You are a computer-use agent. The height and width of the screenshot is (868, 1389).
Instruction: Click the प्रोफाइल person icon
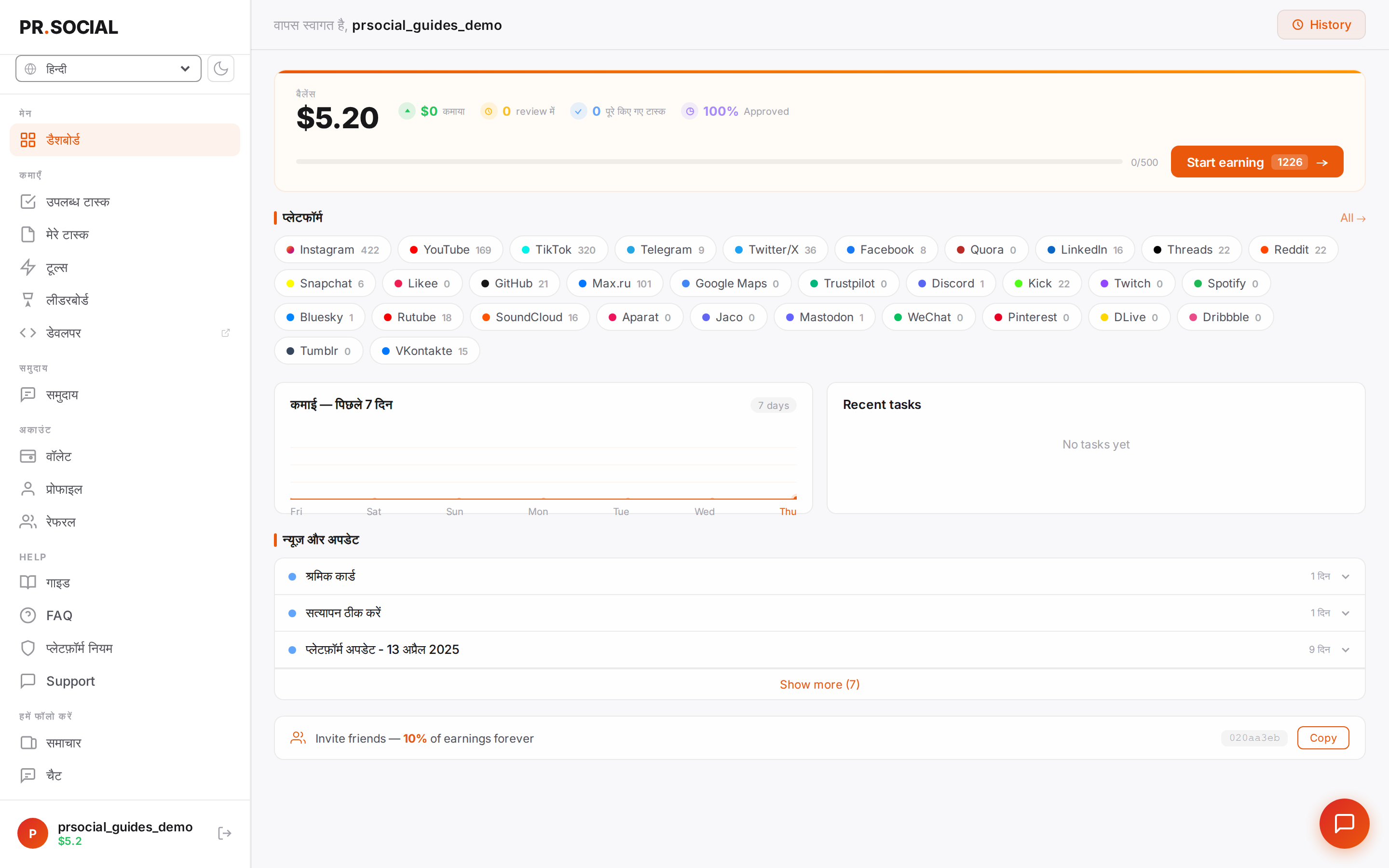(x=27, y=488)
